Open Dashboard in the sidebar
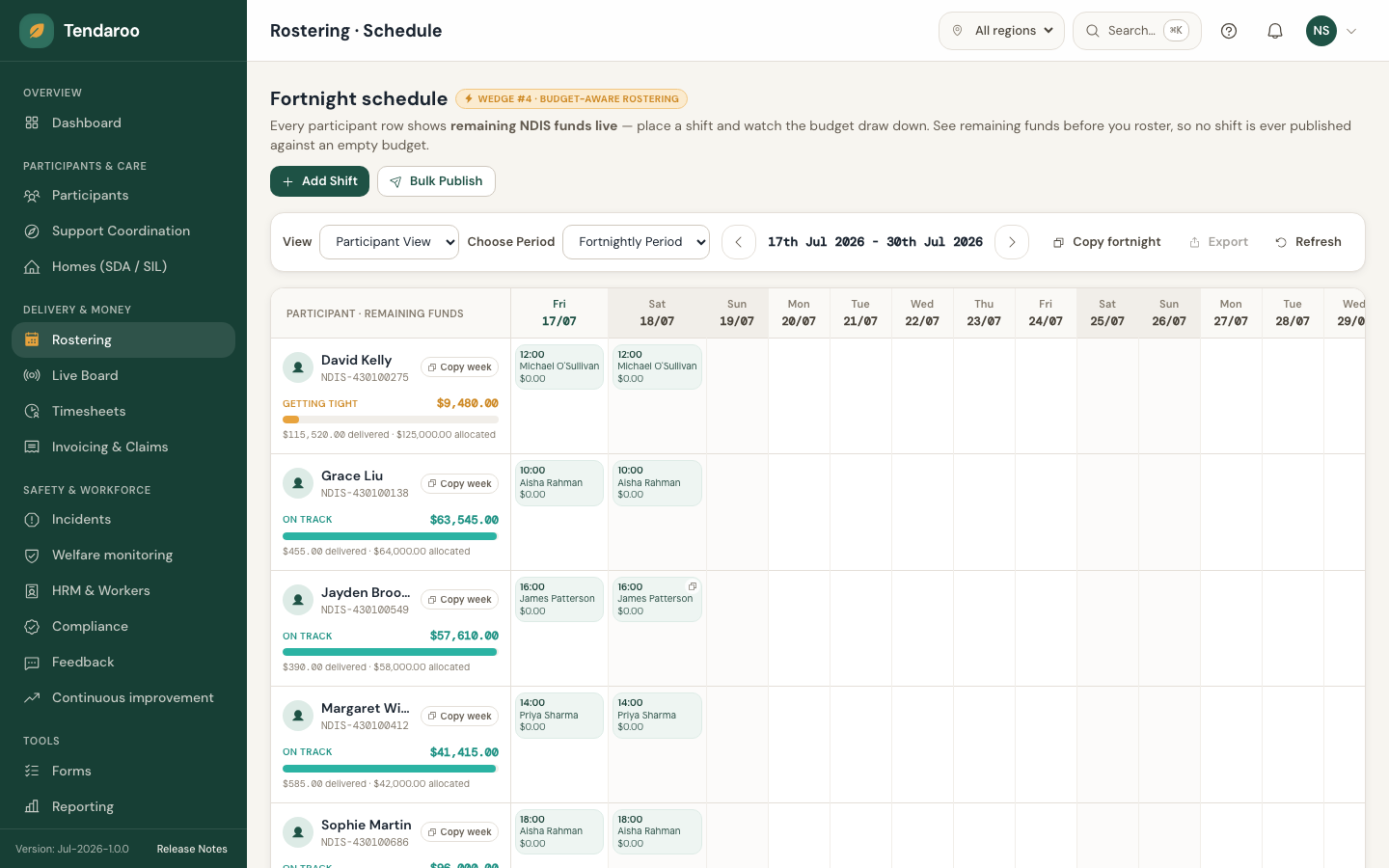1389x868 pixels. [123, 122]
